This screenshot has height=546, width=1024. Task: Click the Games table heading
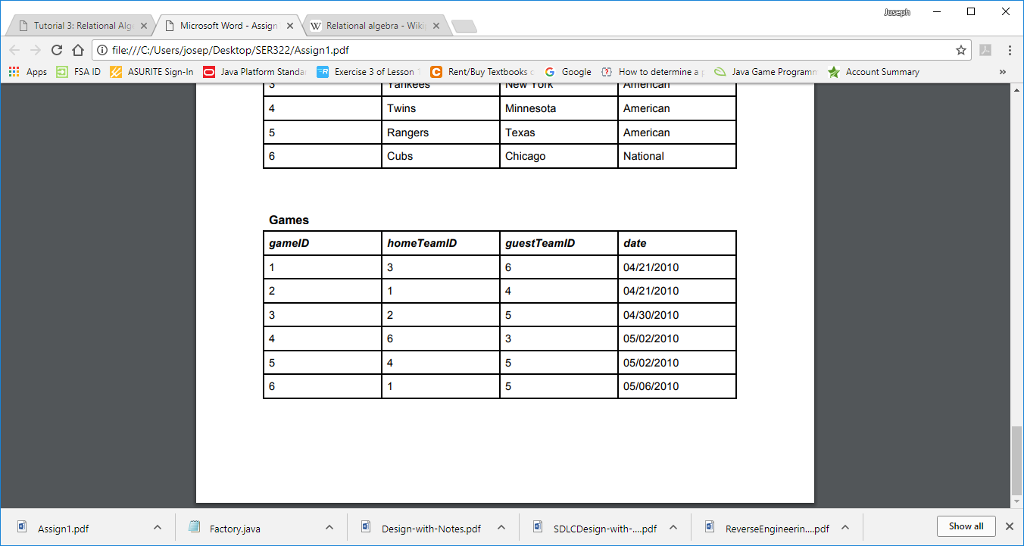(x=289, y=220)
